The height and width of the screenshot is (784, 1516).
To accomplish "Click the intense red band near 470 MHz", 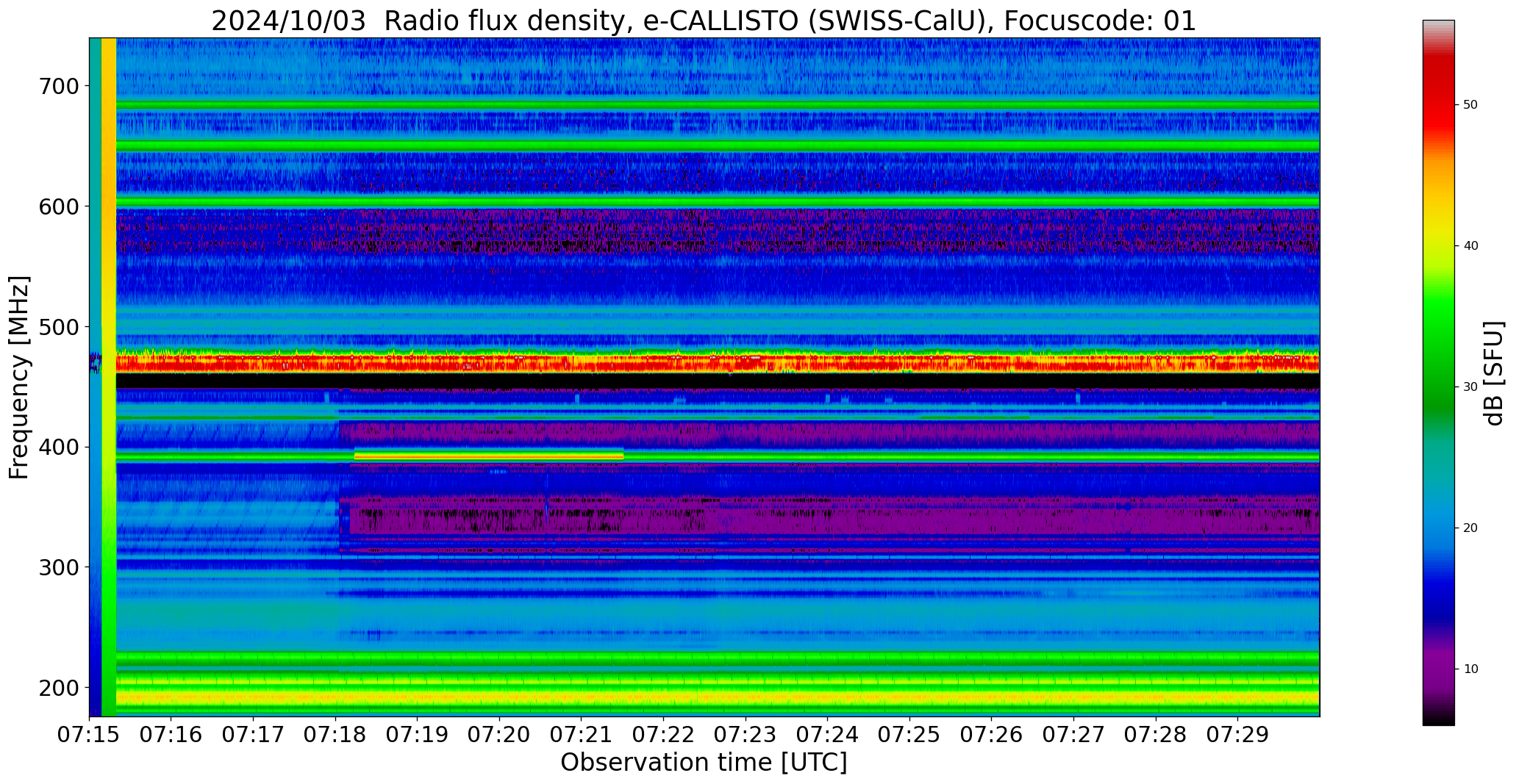I will pyautogui.click(x=718, y=362).
